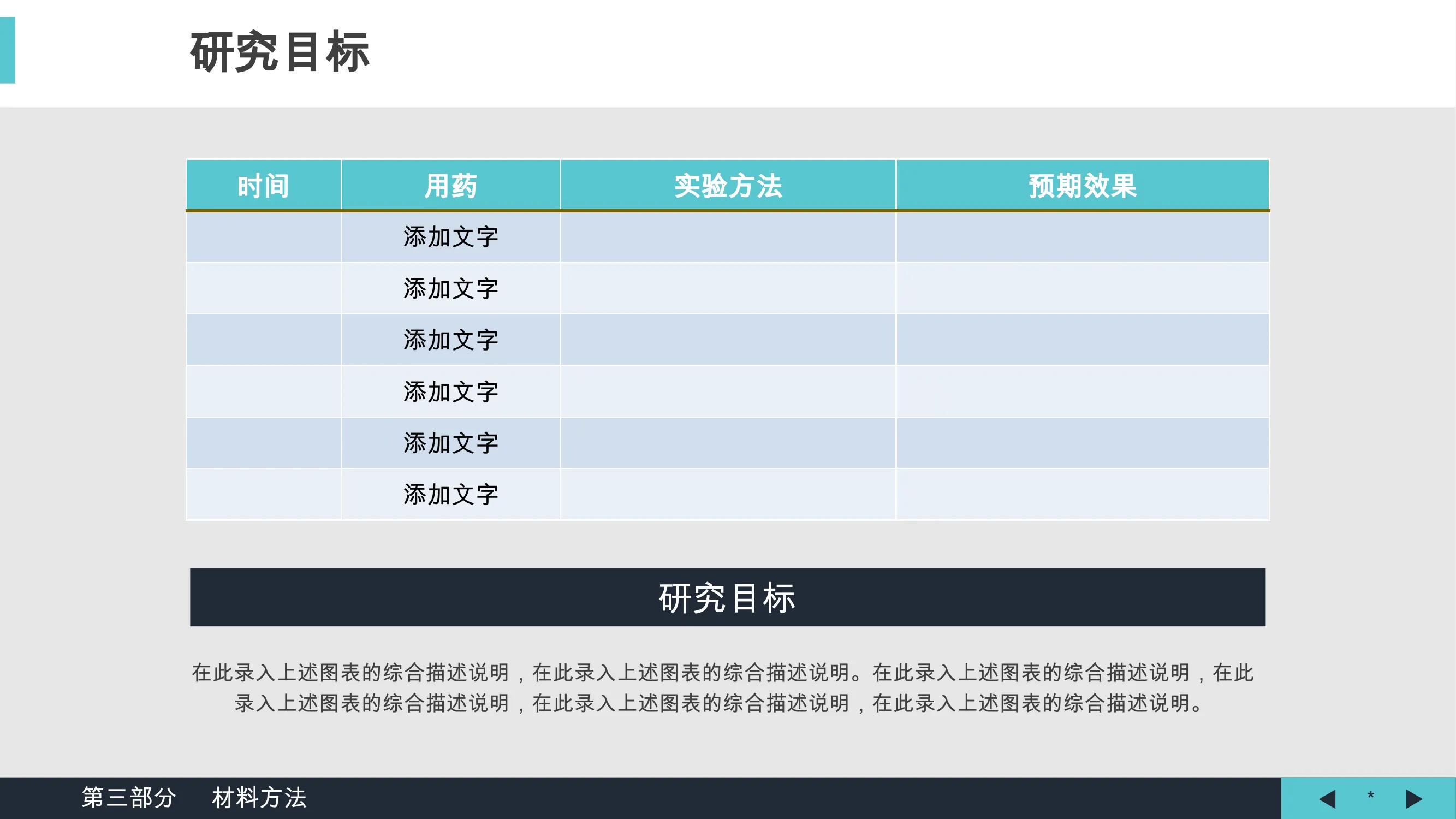Select the 预期效果 table header cell
Image resolution: width=1456 pixels, height=819 pixels.
coord(1082,186)
